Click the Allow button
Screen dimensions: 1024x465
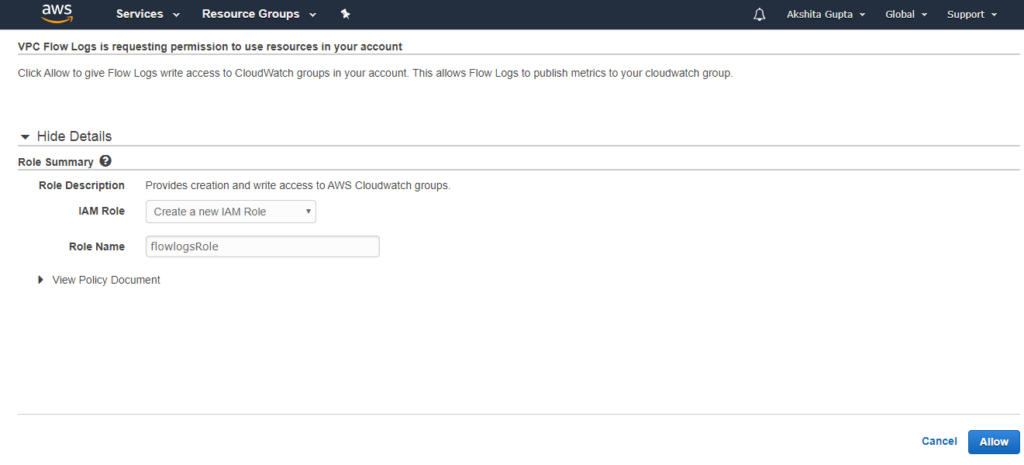coord(993,441)
